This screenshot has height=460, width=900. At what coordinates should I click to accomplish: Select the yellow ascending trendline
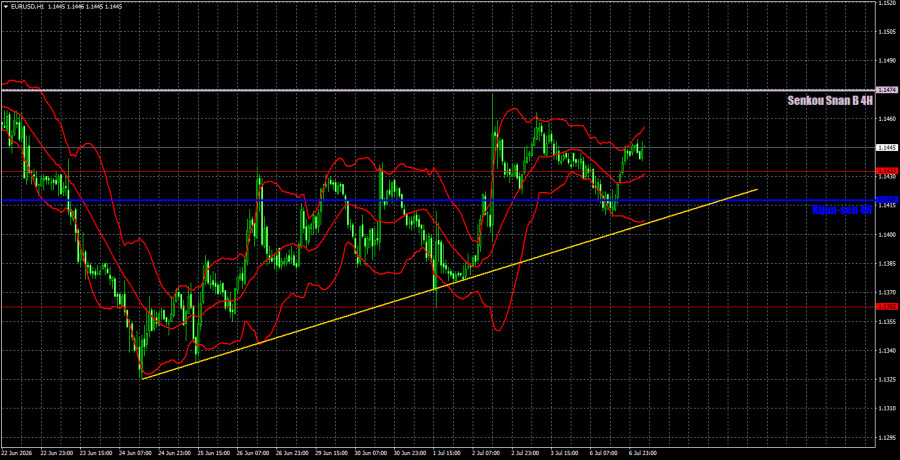pos(449,284)
